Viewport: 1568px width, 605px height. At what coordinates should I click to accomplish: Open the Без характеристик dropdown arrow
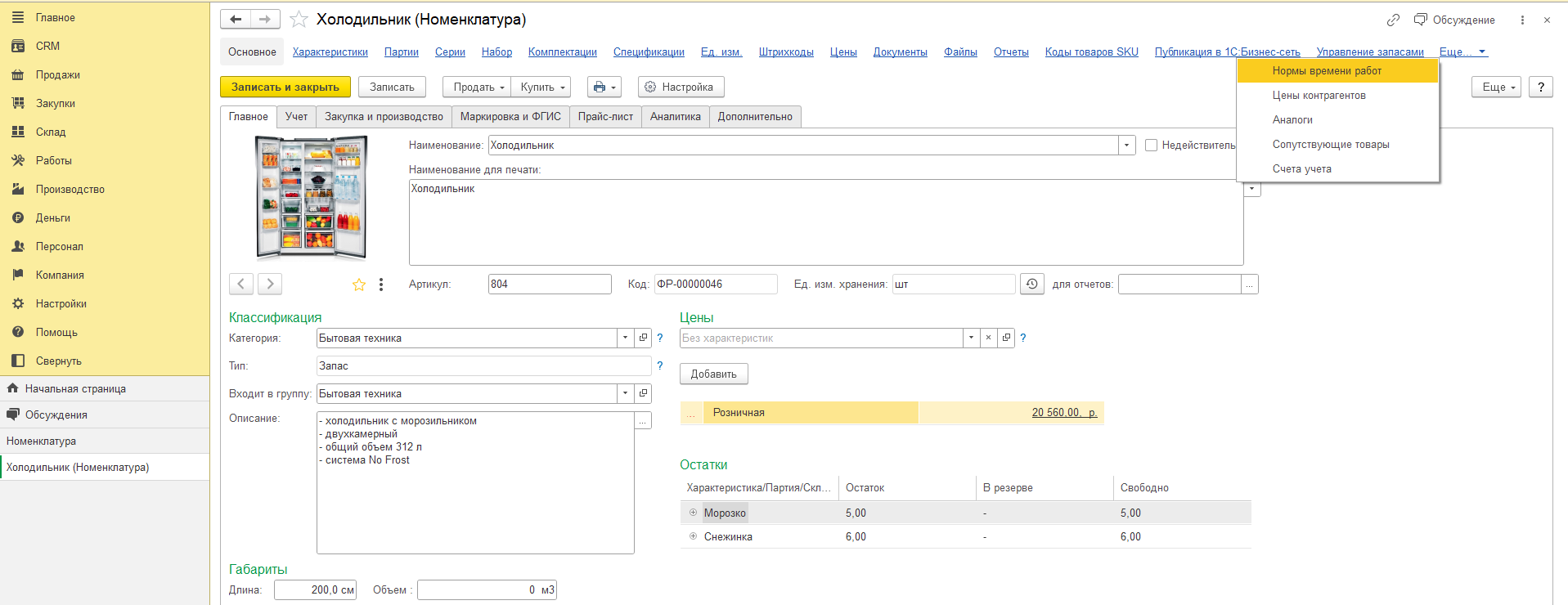pyautogui.click(x=971, y=338)
